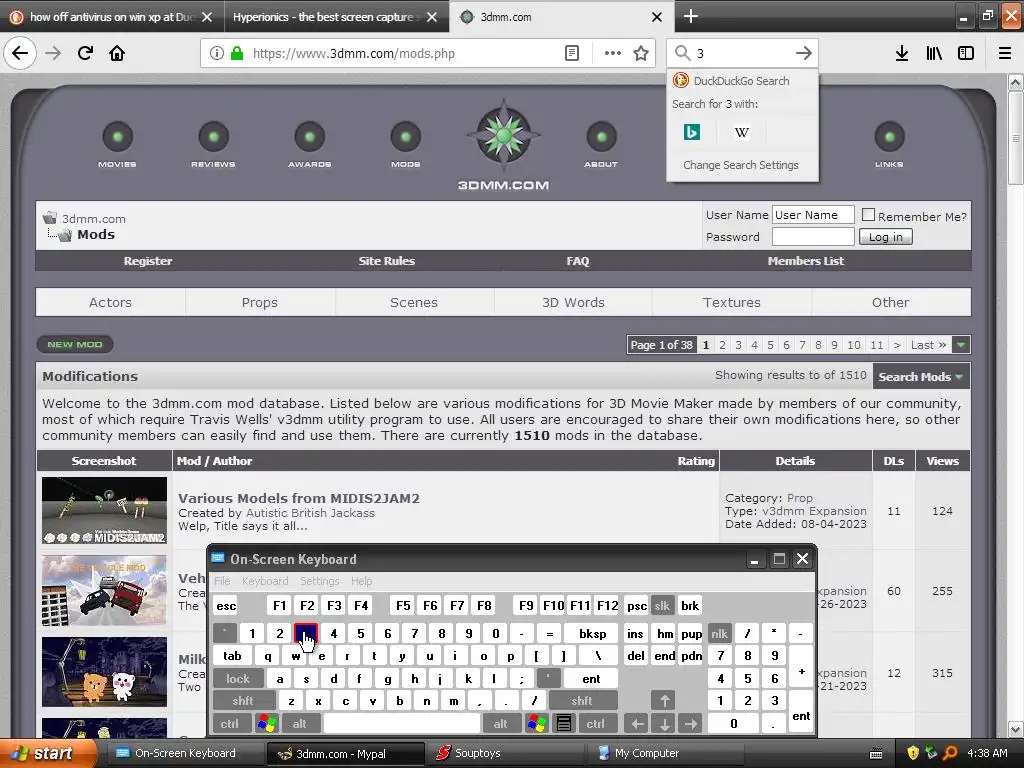Go back with the browser back arrow
This screenshot has height=768, width=1024.
(x=20, y=53)
